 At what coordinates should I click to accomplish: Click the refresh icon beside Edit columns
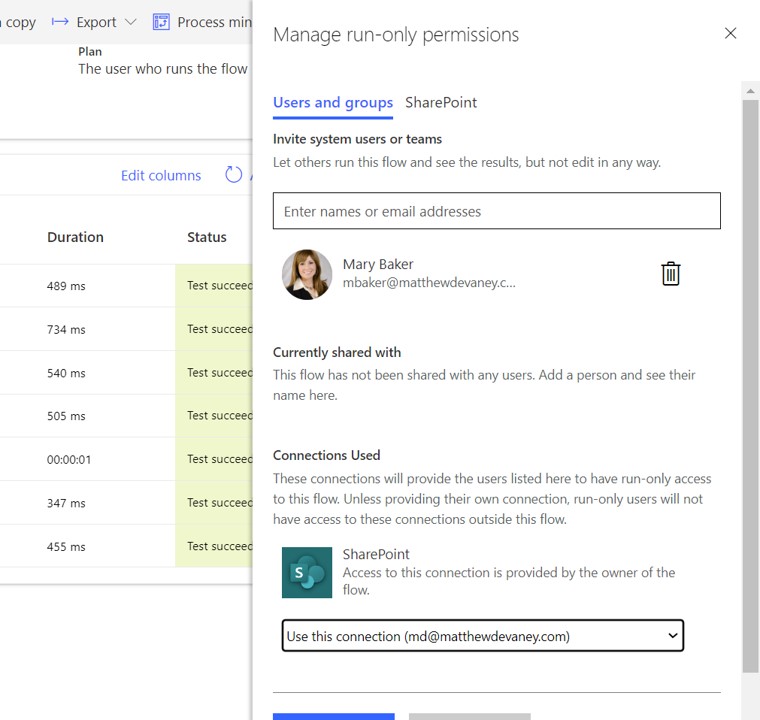point(233,175)
